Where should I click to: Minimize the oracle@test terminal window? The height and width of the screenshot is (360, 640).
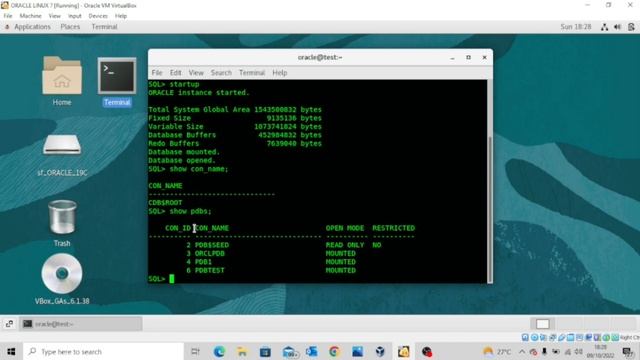tap(452, 58)
